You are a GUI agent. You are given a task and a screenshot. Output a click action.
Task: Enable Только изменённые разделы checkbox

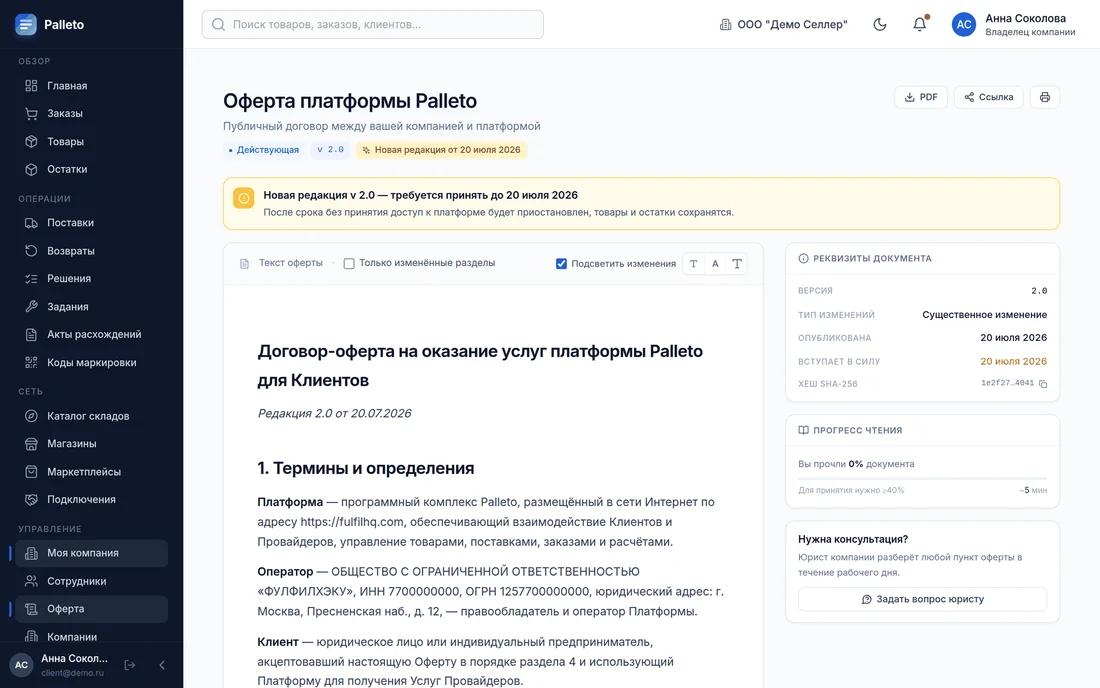(x=349, y=264)
